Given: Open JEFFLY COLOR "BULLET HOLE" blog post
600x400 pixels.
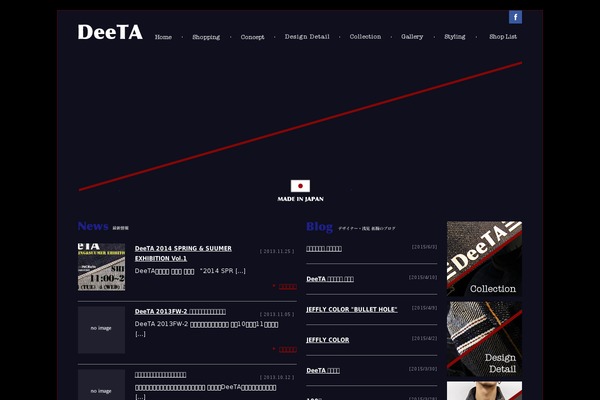Looking at the screenshot, I should tap(352, 310).
